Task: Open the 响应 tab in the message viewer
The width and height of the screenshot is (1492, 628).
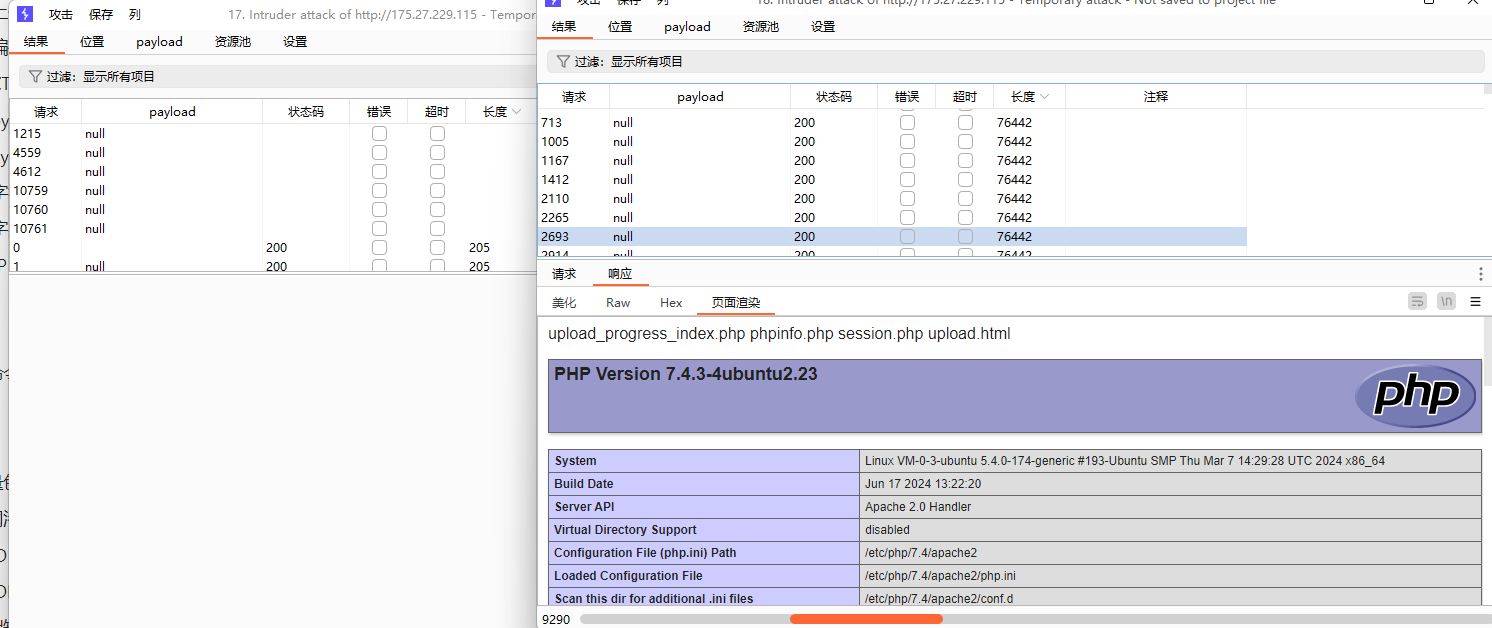Action: 620,274
